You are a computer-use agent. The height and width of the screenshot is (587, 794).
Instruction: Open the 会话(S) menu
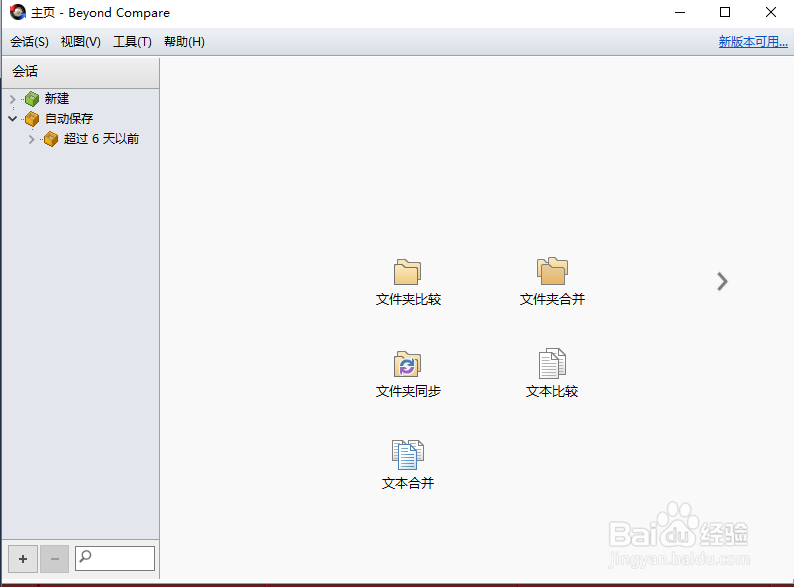pos(29,42)
